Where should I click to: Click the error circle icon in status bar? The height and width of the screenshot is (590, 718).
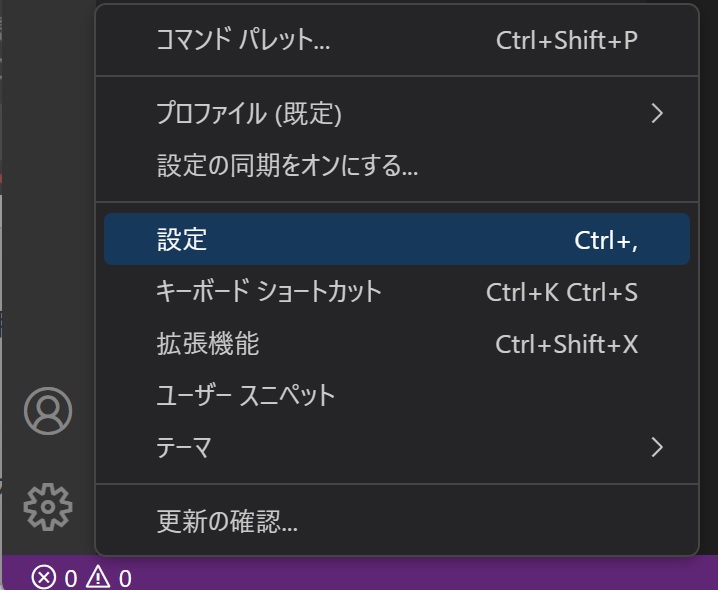click(x=44, y=577)
